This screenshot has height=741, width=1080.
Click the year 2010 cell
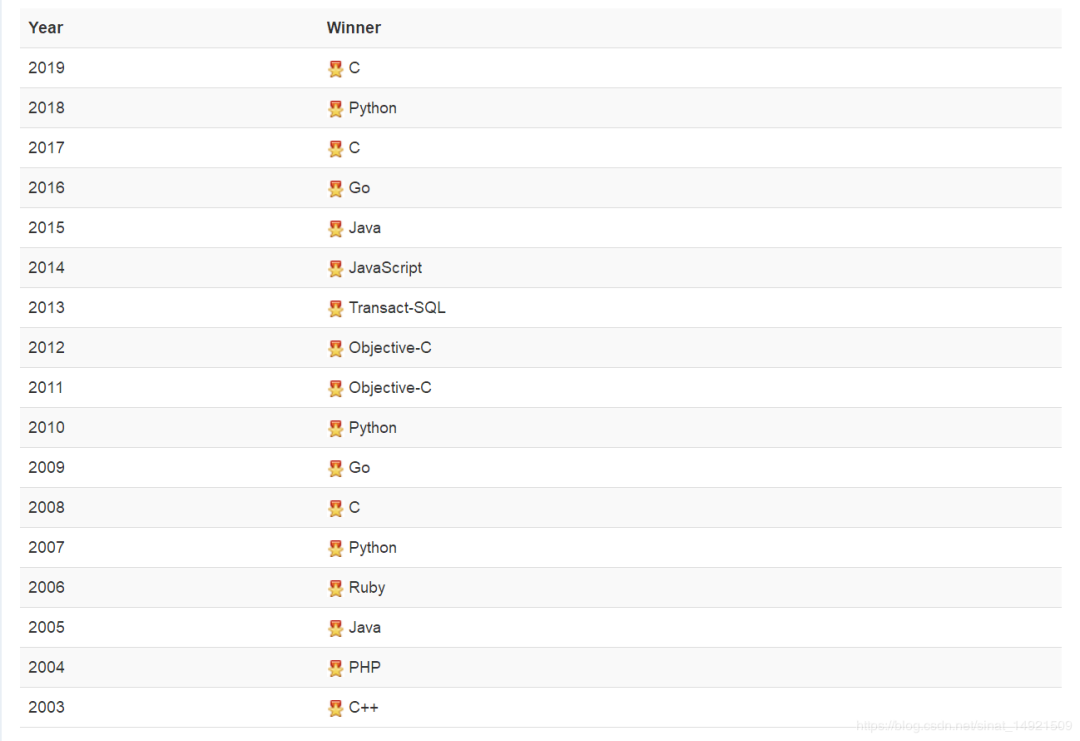tap(46, 428)
